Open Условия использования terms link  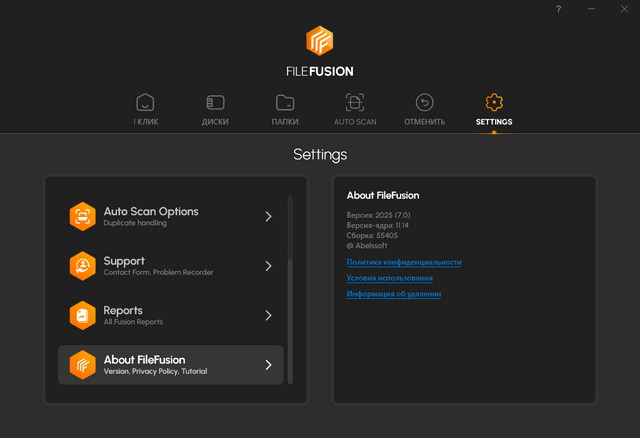[x=390, y=278]
